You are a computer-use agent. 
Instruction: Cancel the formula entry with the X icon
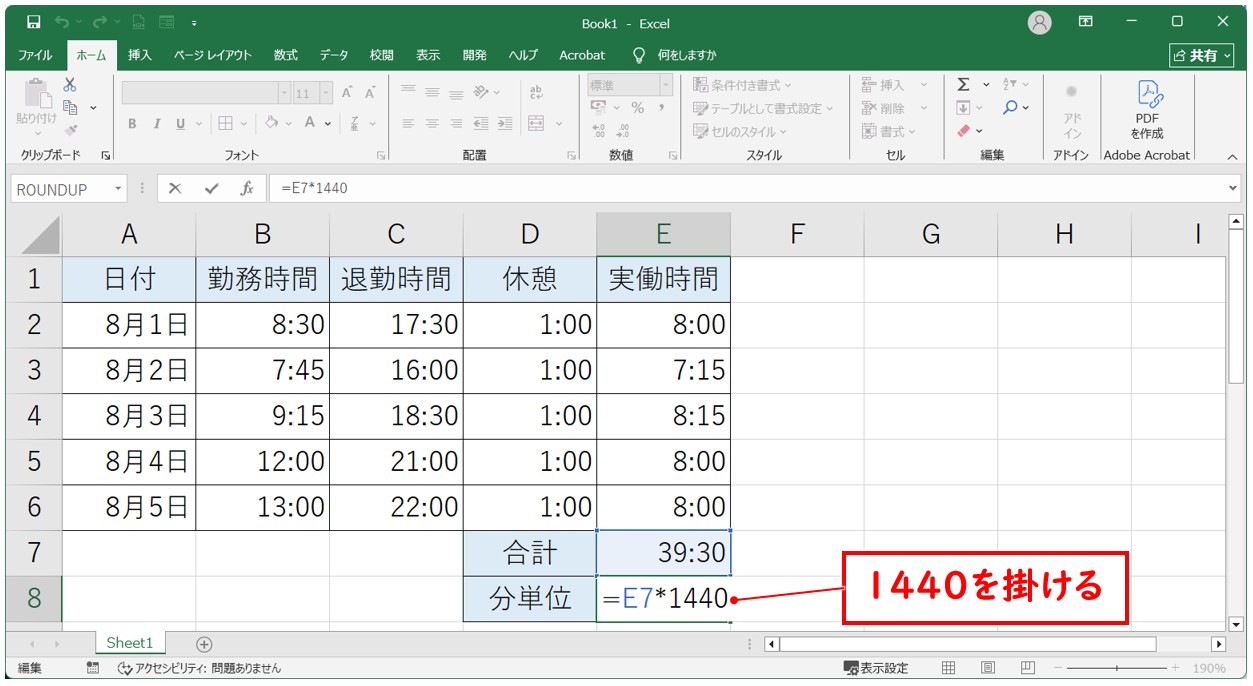[175, 188]
